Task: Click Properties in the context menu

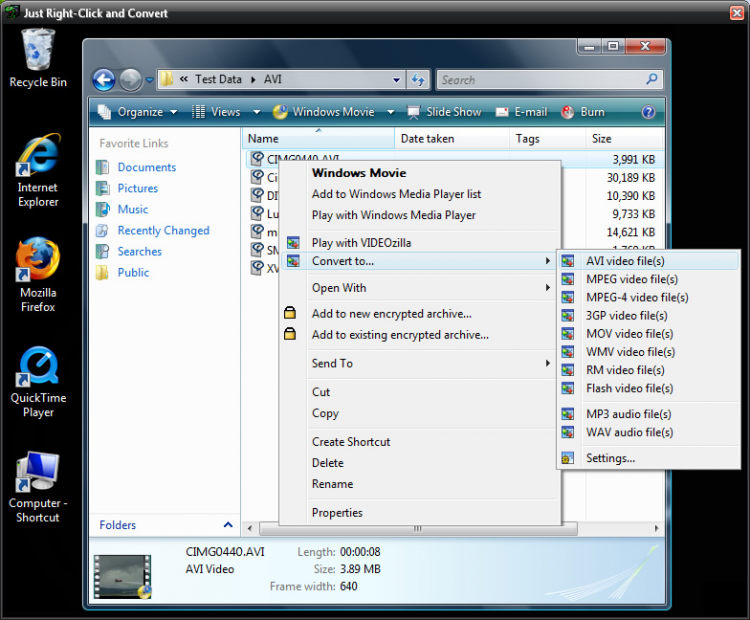Action: click(337, 513)
